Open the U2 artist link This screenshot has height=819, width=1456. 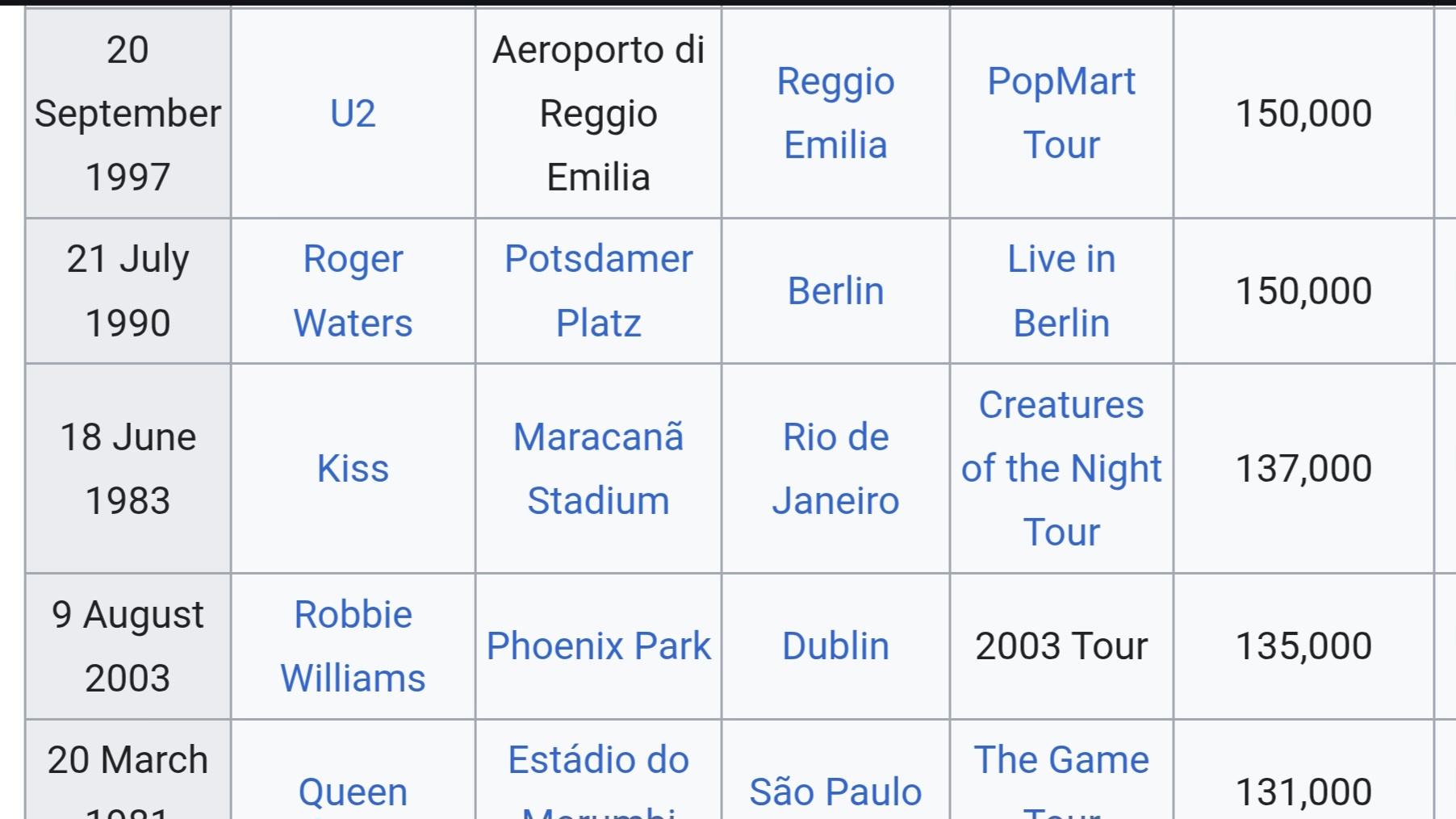tap(353, 114)
